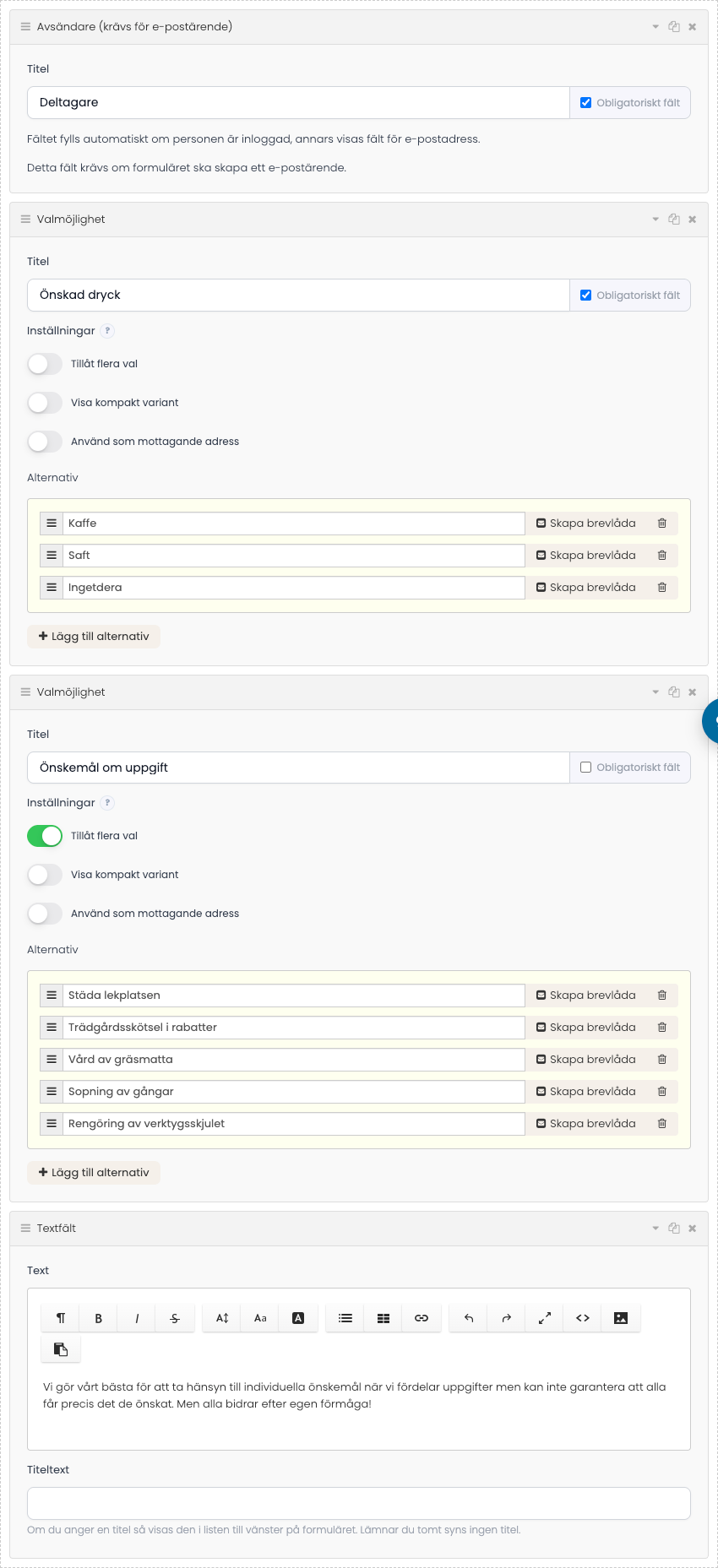Insert a link in text editor
The image size is (718, 1568).
coord(422,1318)
